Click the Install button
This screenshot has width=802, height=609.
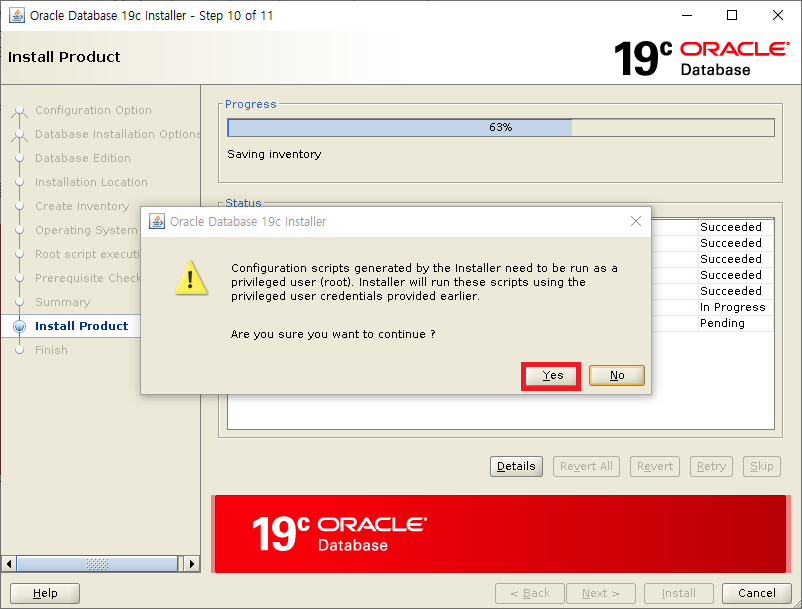678,593
